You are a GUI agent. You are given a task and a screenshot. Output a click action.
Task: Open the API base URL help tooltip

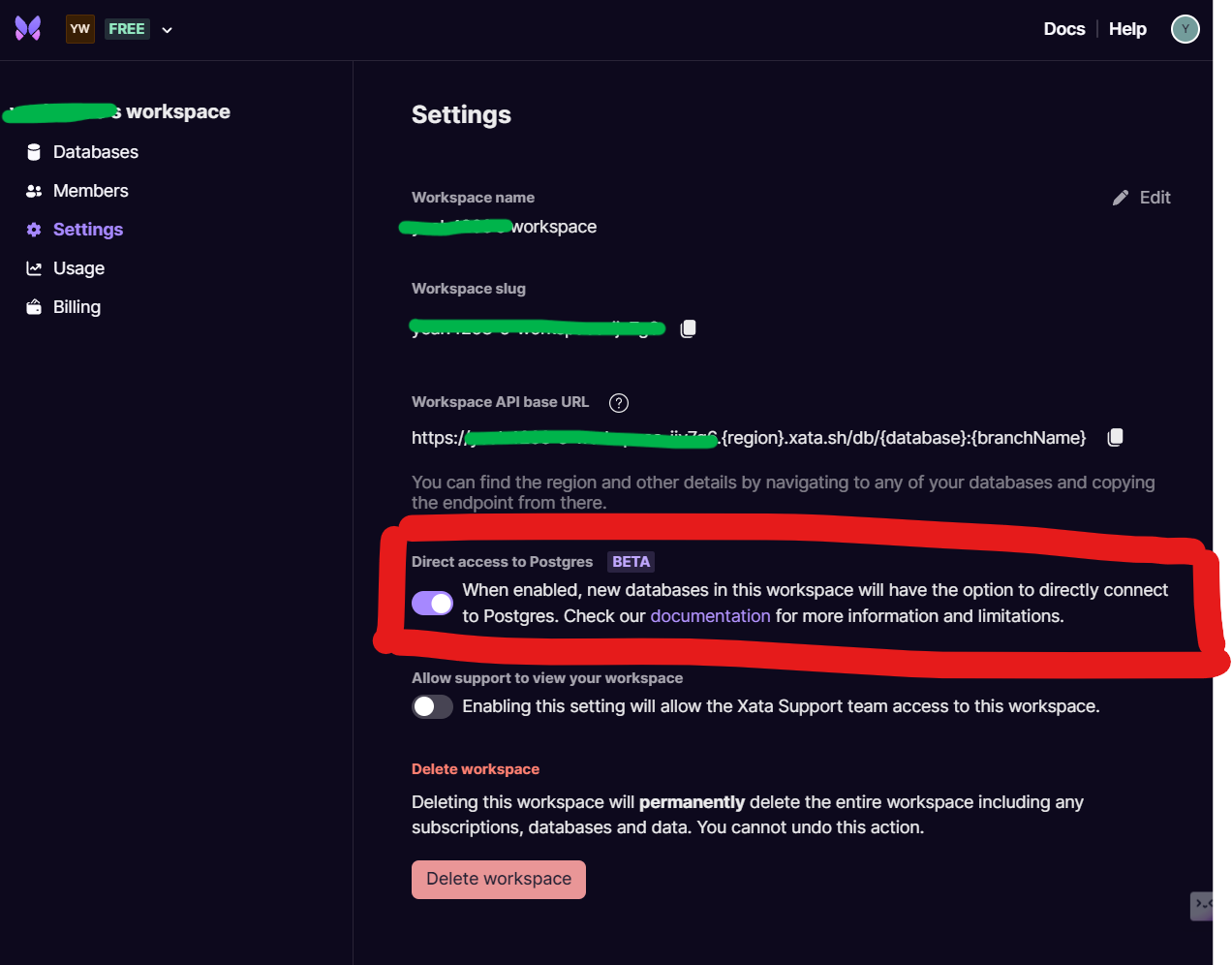click(x=619, y=403)
